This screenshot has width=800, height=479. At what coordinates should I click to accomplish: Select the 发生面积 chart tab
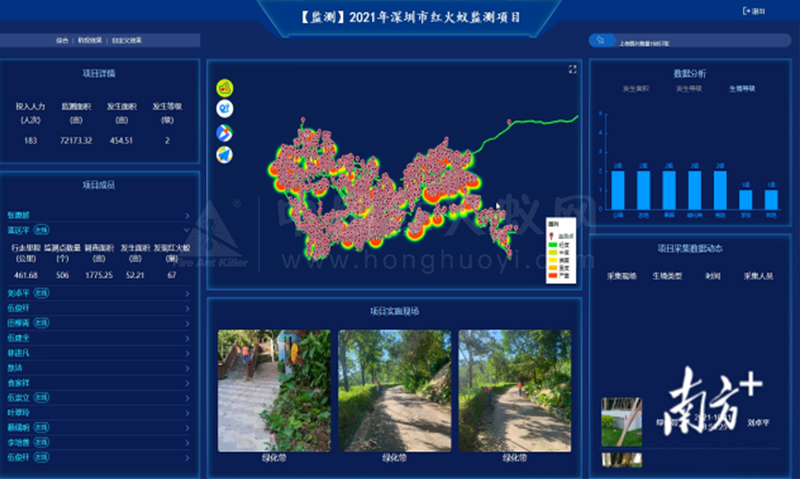636,89
